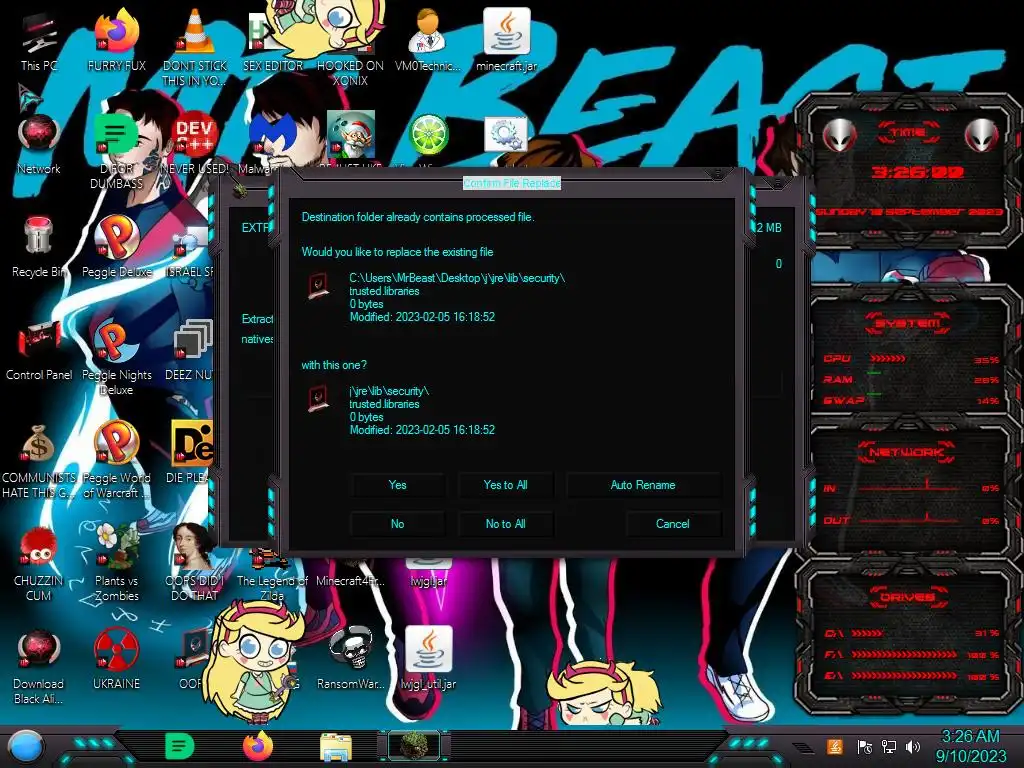Select the minecraft.jar Java file
Screen dimensions: 1024x768
(x=507, y=39)
